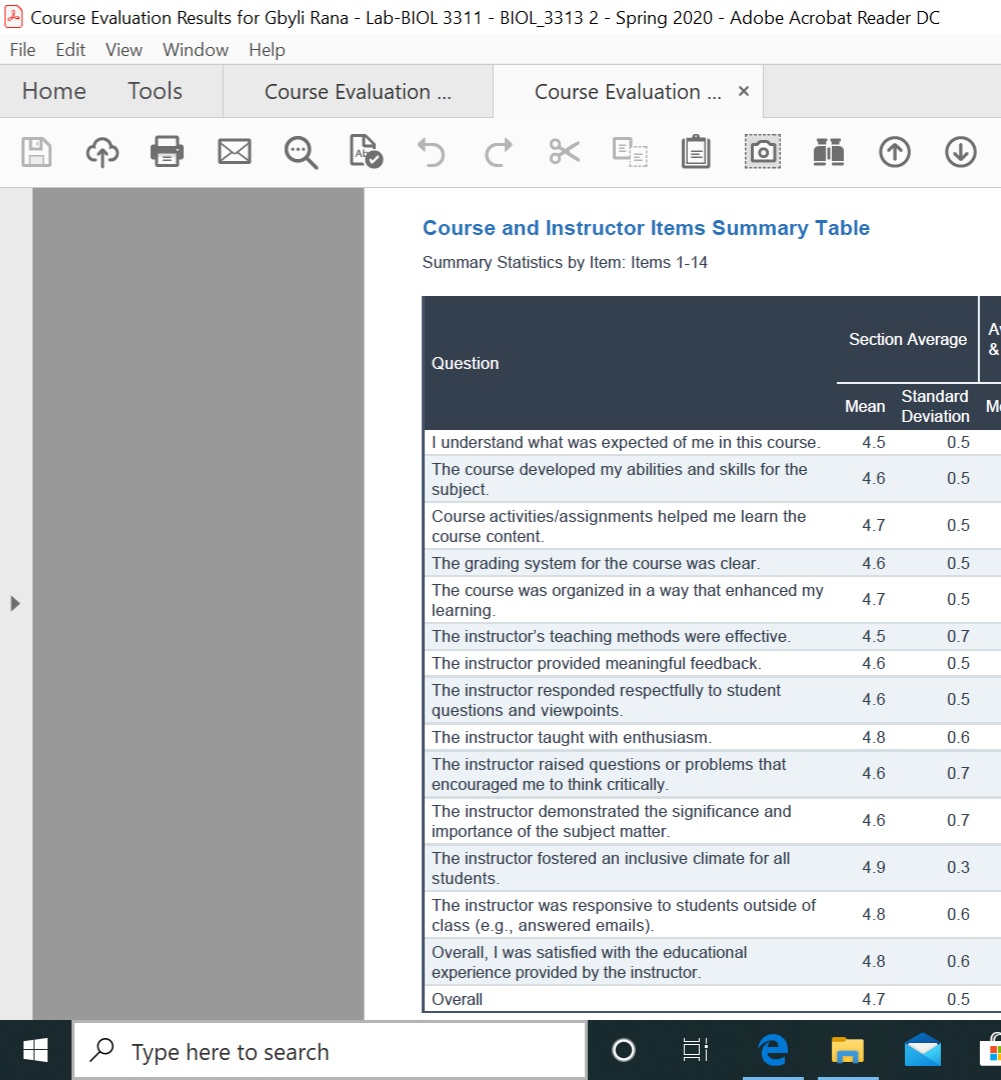1001x1080 pixels.
Task: Click the taskbar search box
Action: [329, 1051]
